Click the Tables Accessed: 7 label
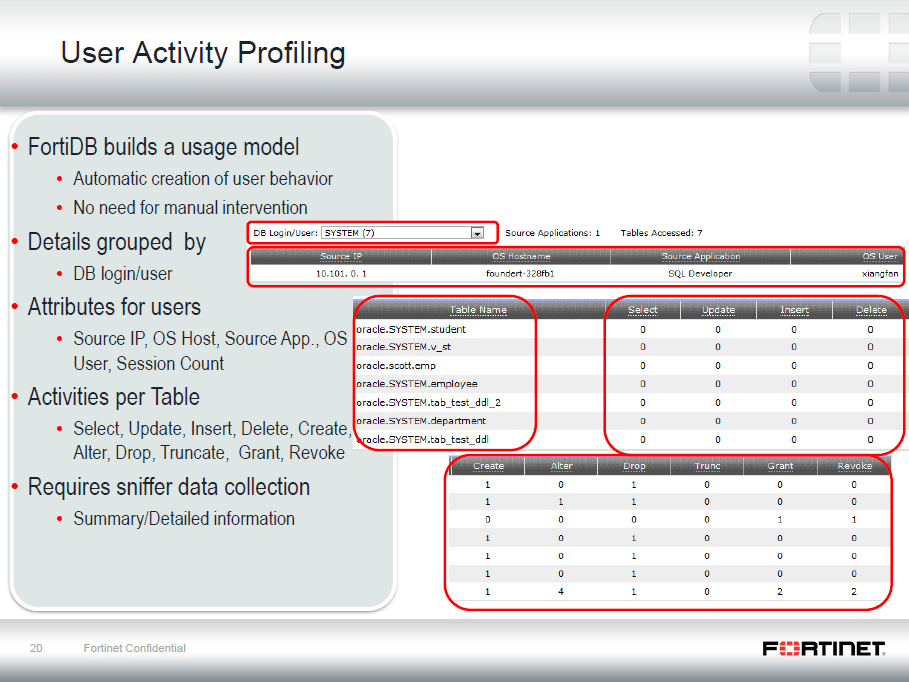The height and width of the screenshot is (682, 909). (x=661, y=233)
